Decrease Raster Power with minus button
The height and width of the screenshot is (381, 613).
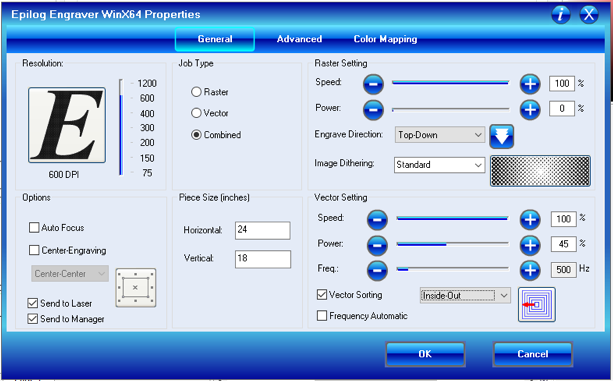tap(373, 110)
